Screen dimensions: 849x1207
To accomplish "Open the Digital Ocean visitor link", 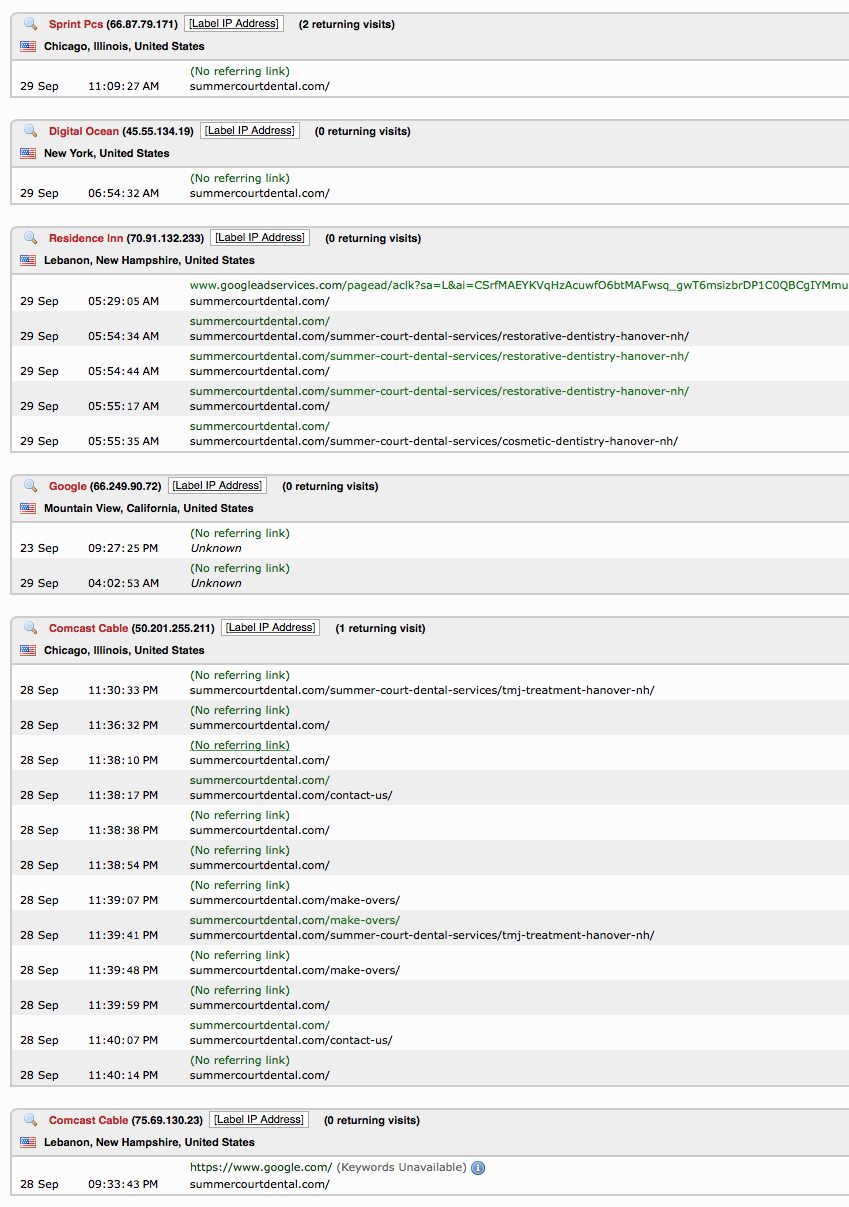I will coord(84,131).
